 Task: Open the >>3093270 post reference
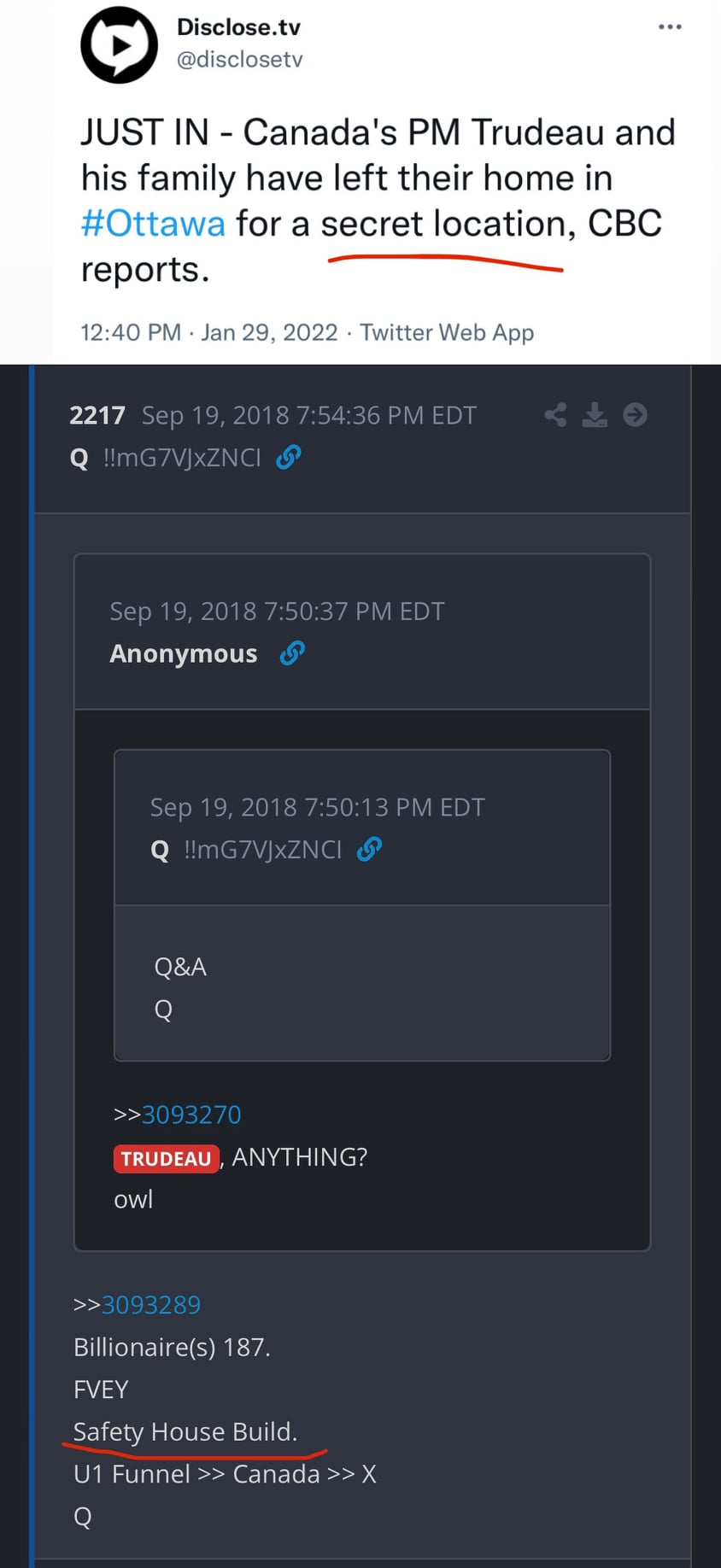tap(191, 1115)
